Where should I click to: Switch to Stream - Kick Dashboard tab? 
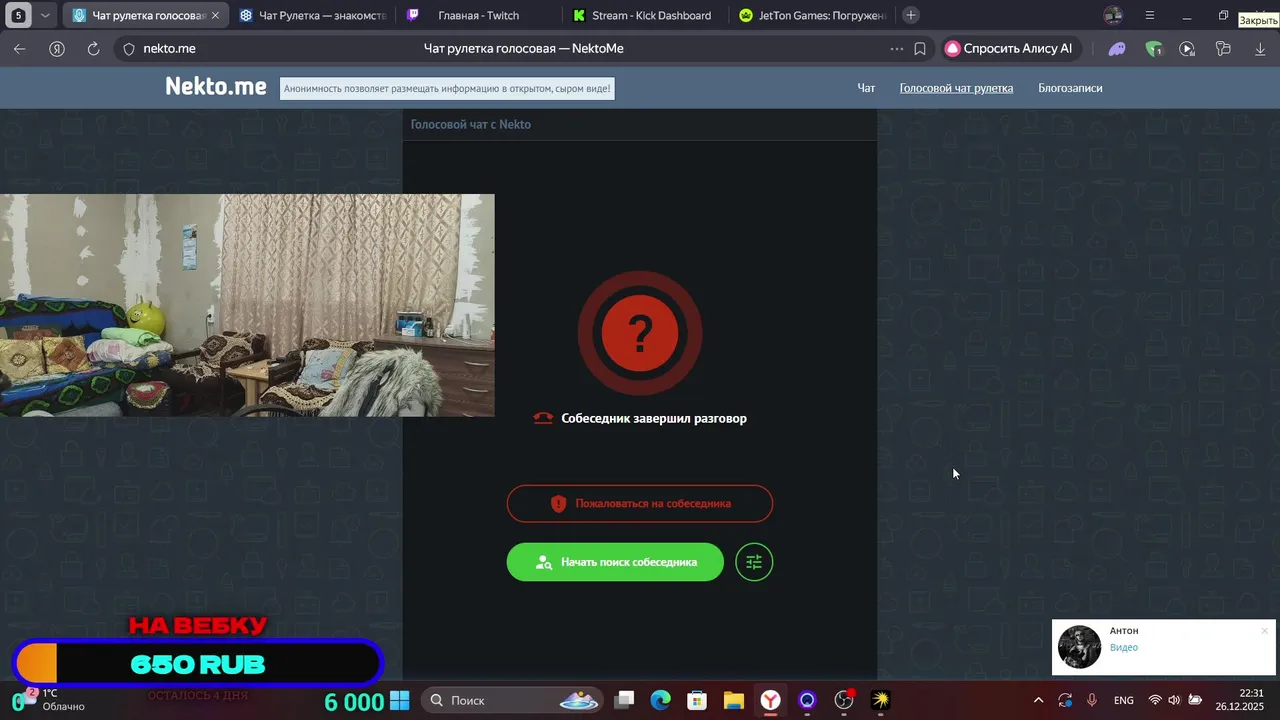pos(645,15)
